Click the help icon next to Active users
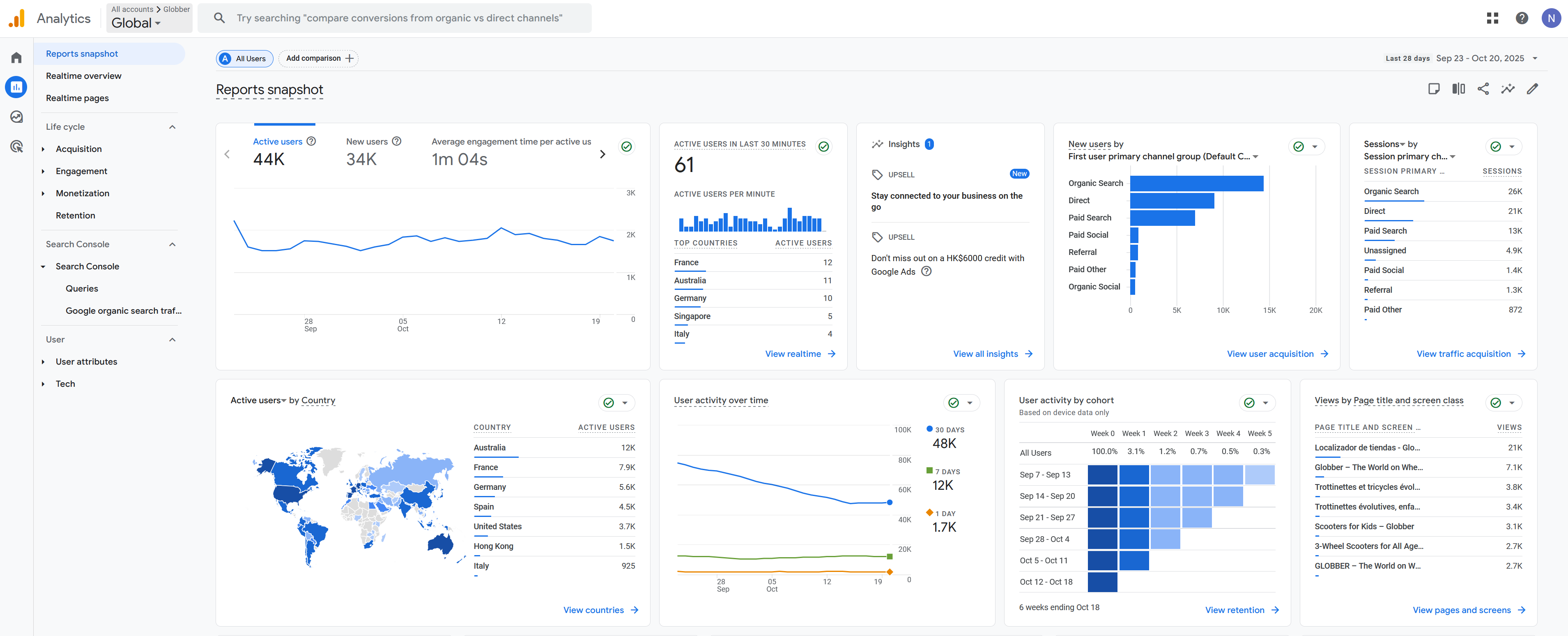The image size is (1568, 636). tap(311, 141)
